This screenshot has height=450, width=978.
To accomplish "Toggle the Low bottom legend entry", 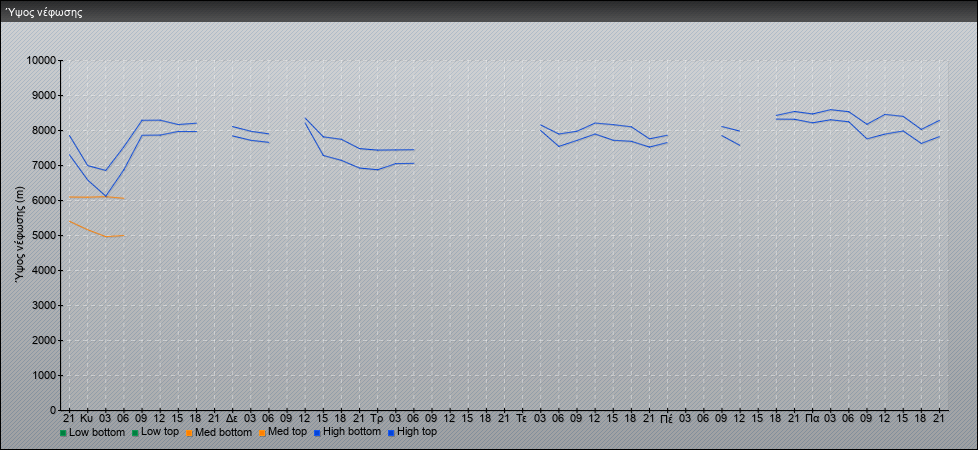I will tap(92, 432).
